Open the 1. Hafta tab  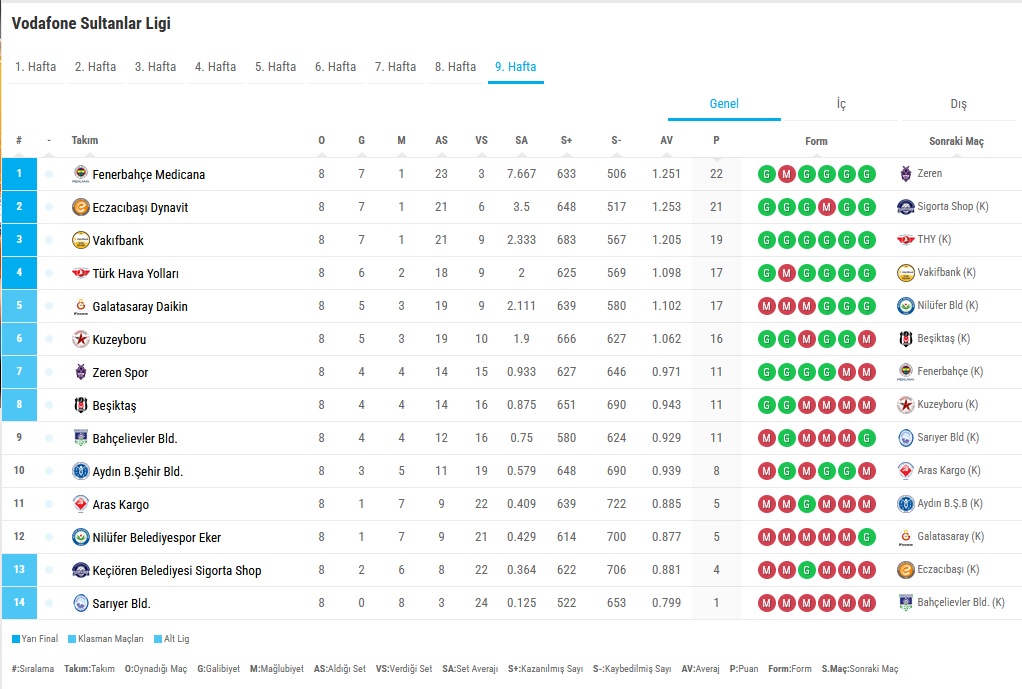36,66
